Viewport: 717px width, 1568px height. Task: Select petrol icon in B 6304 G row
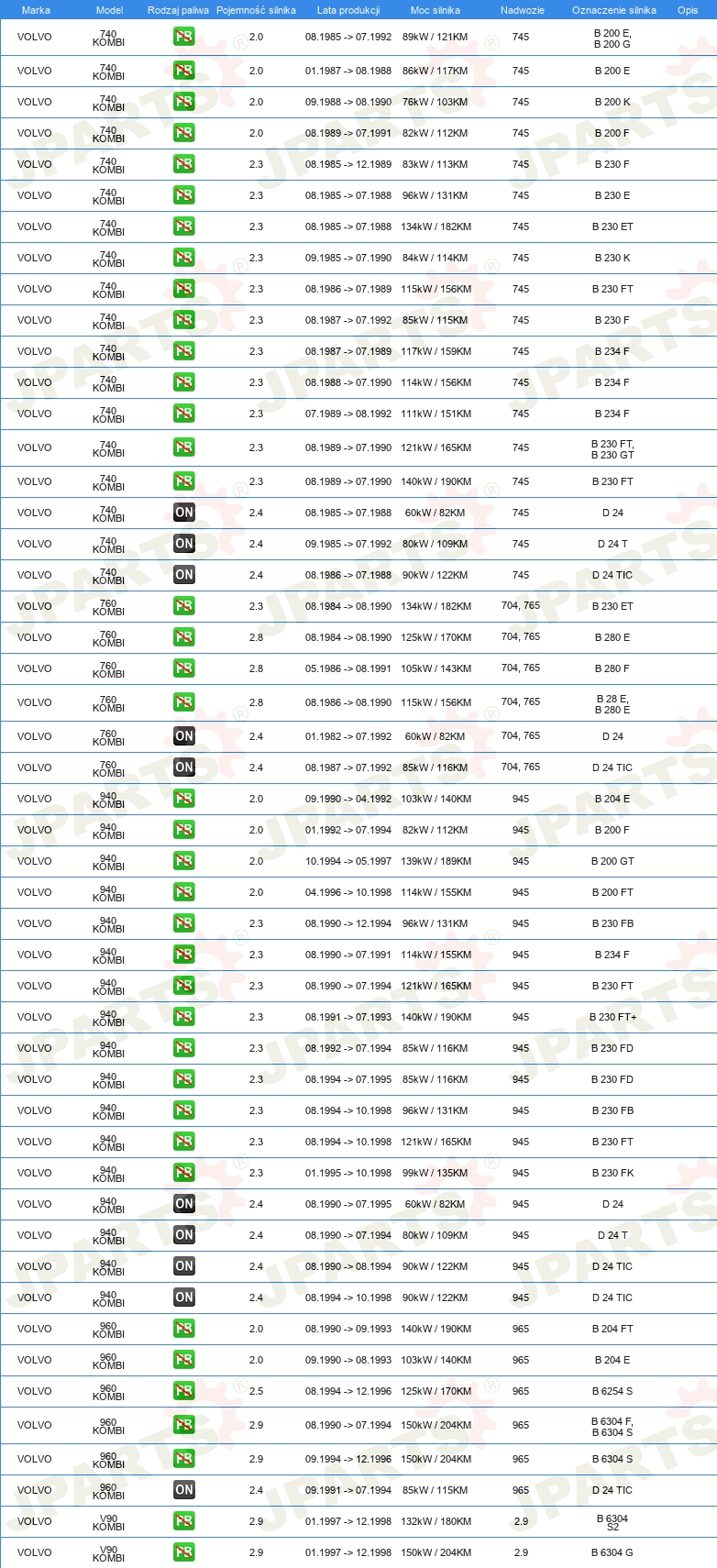(x=184, y=1552)
